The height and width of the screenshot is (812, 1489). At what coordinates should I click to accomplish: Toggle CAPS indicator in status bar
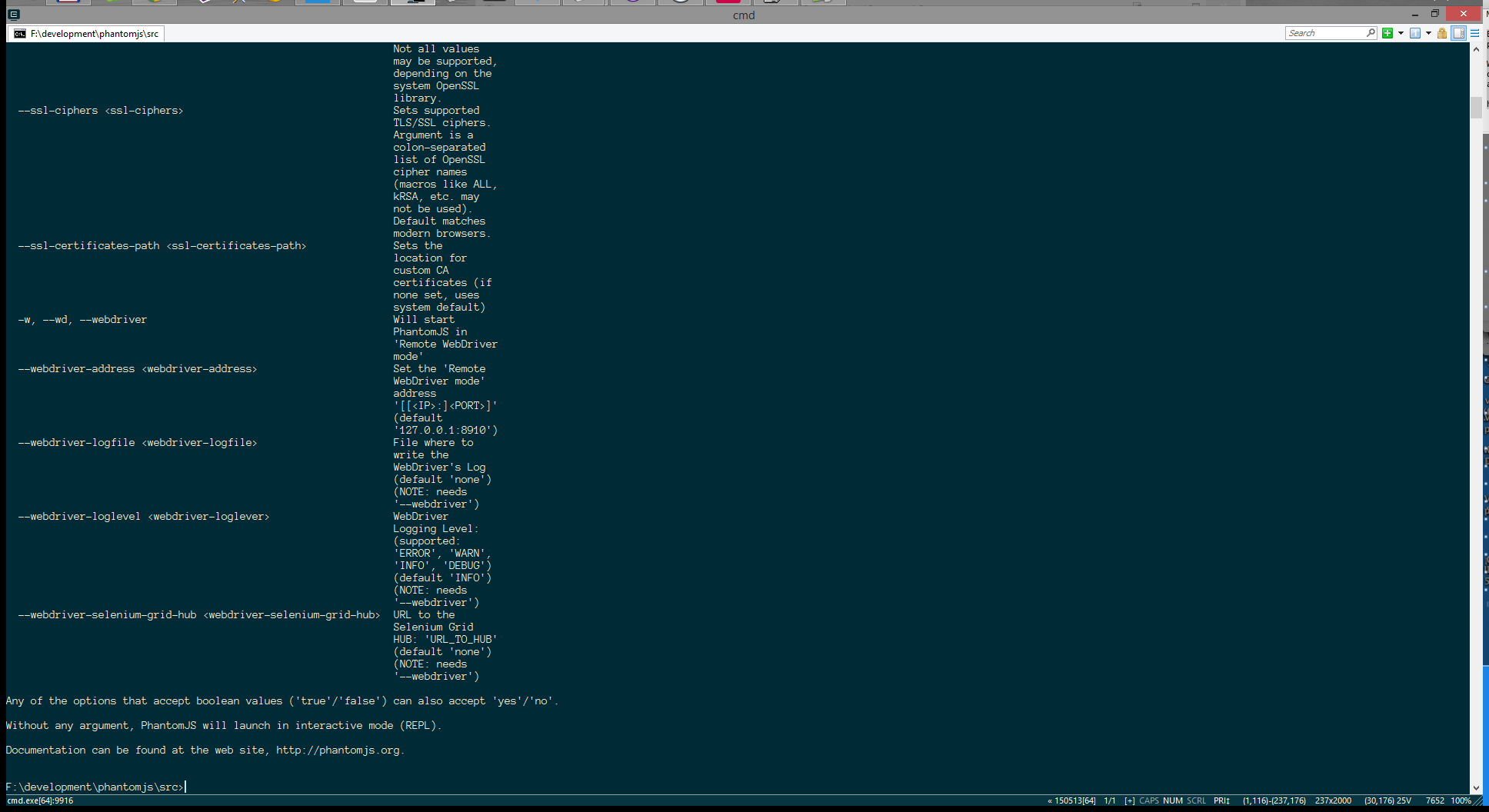point(1149,800)
